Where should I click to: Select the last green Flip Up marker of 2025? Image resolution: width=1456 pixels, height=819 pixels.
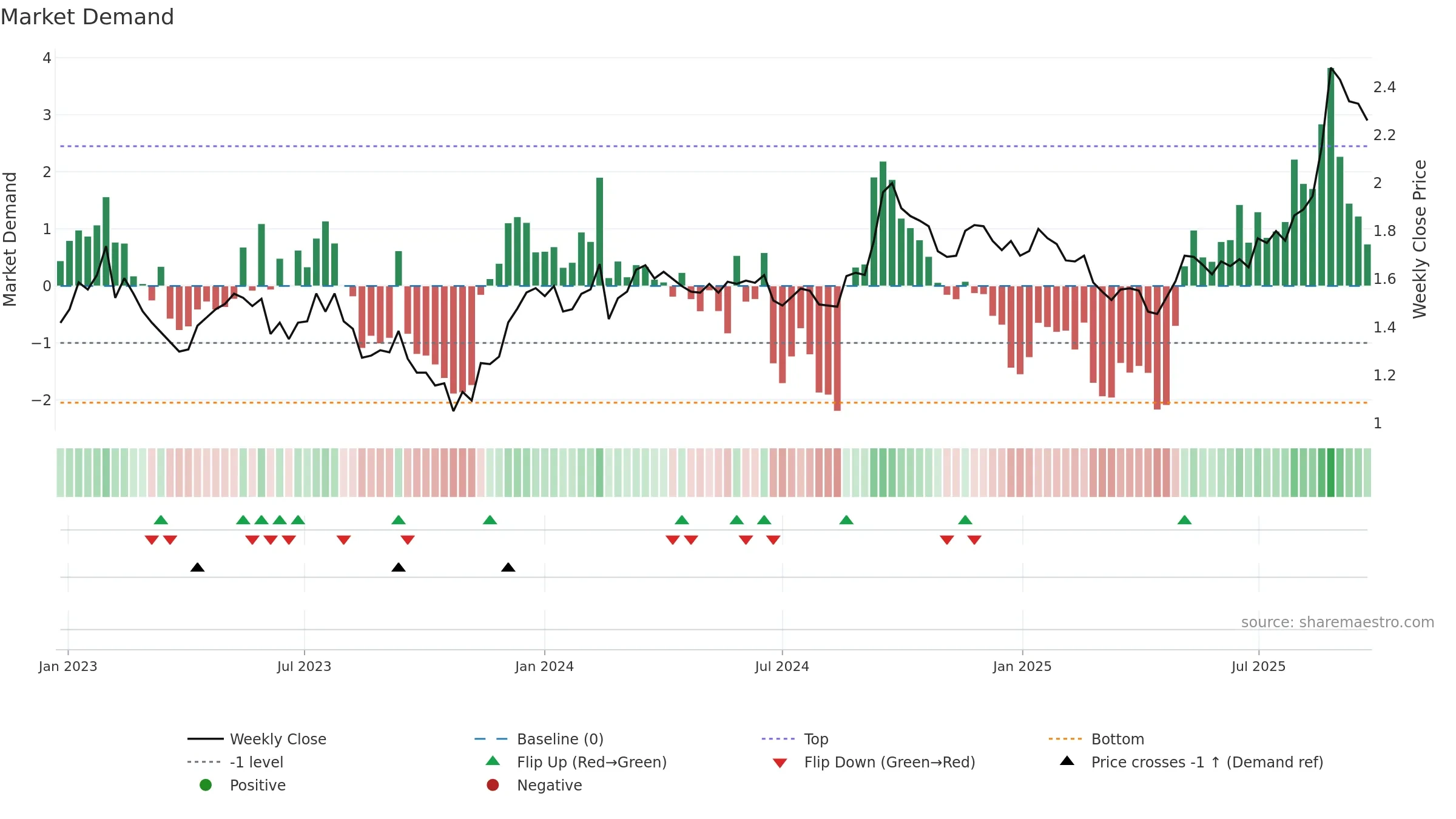point(1184,520)
